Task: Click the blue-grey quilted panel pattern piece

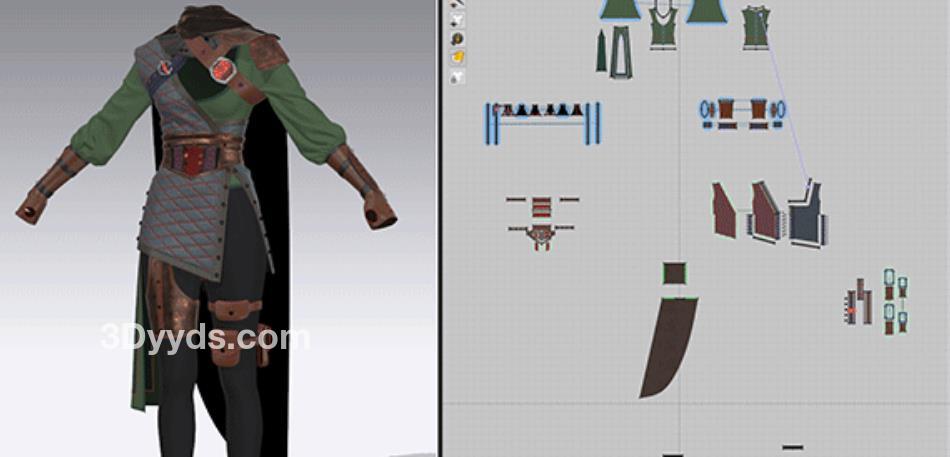Action: coord(808,217)
